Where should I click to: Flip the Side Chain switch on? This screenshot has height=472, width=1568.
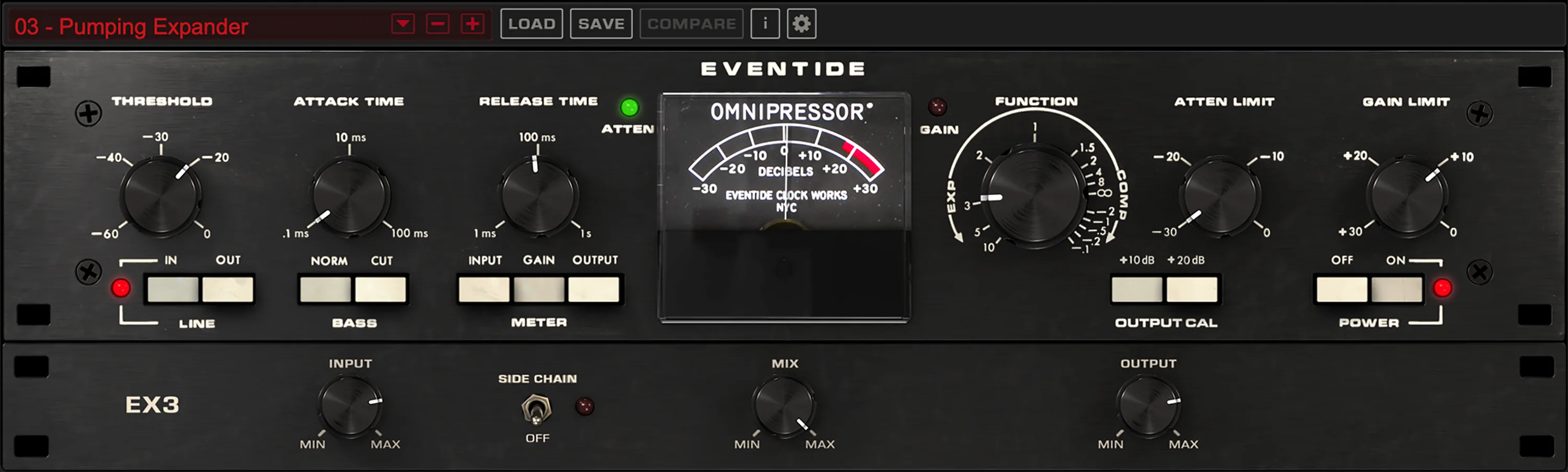[536, 410]
